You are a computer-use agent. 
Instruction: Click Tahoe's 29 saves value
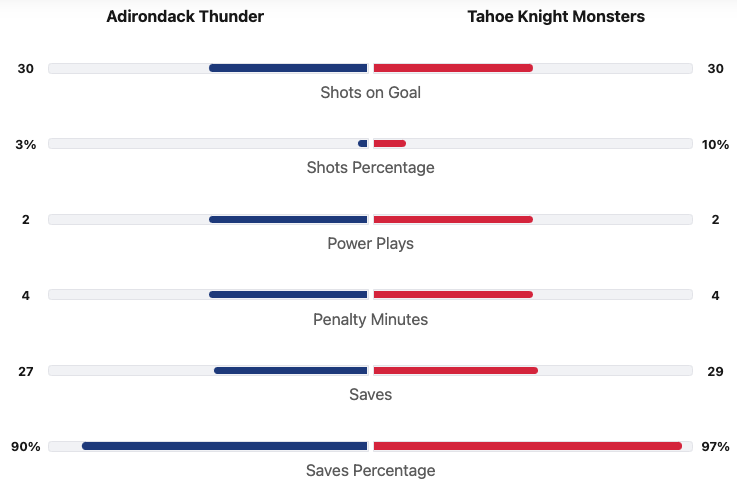(715, 371)
